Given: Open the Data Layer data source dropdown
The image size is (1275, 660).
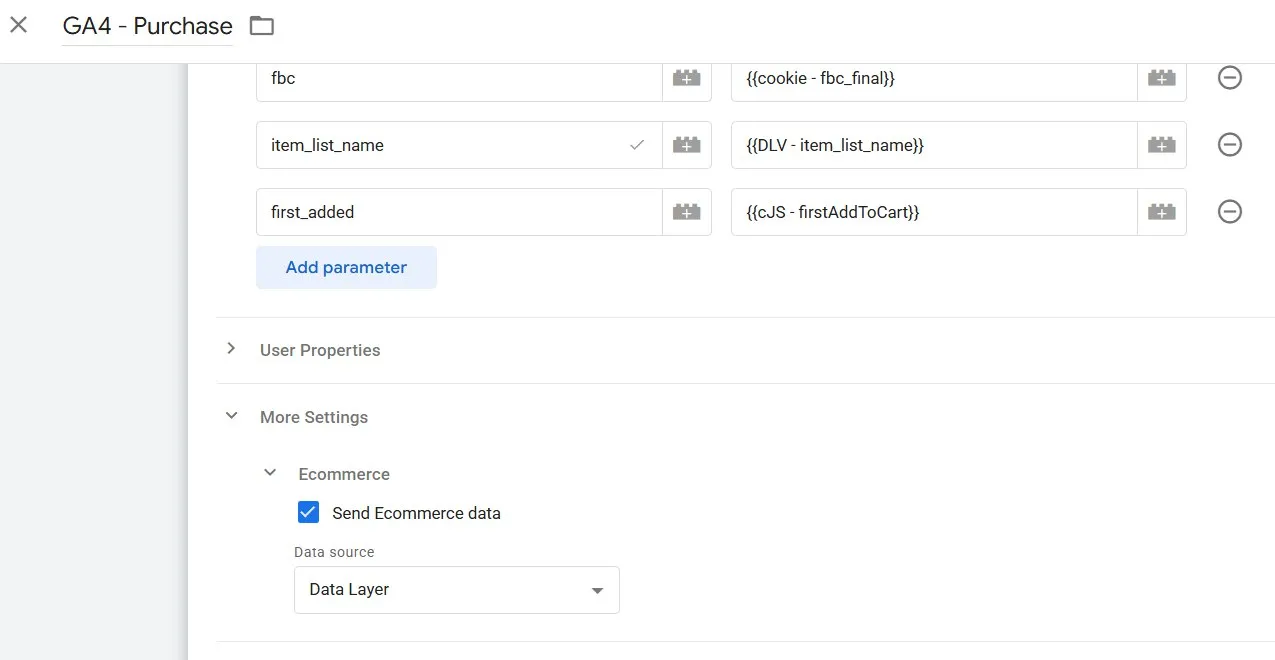Looking at the screenshot, I should click(456, 590).
